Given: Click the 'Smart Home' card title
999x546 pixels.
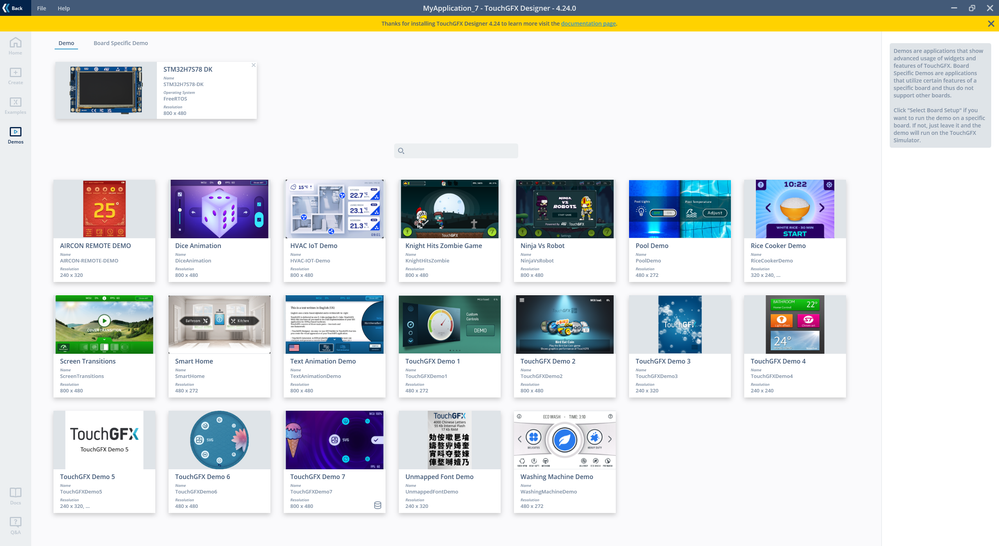Looking at the screenshot, I should [x=194, y=361].
